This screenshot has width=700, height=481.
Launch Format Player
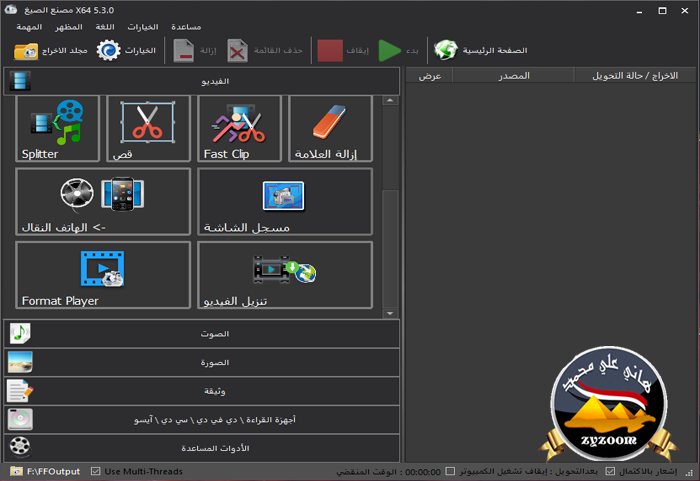103,275
